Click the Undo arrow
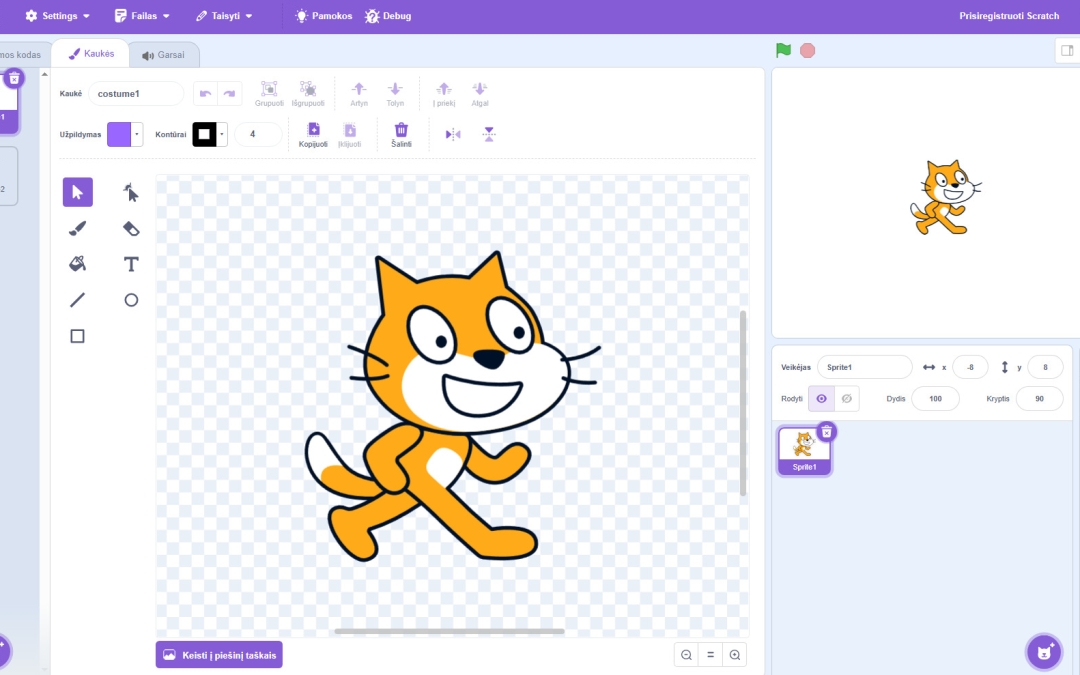Image resolution: width=1080 pixels, height=675 pixels. [x=205, y=94]
